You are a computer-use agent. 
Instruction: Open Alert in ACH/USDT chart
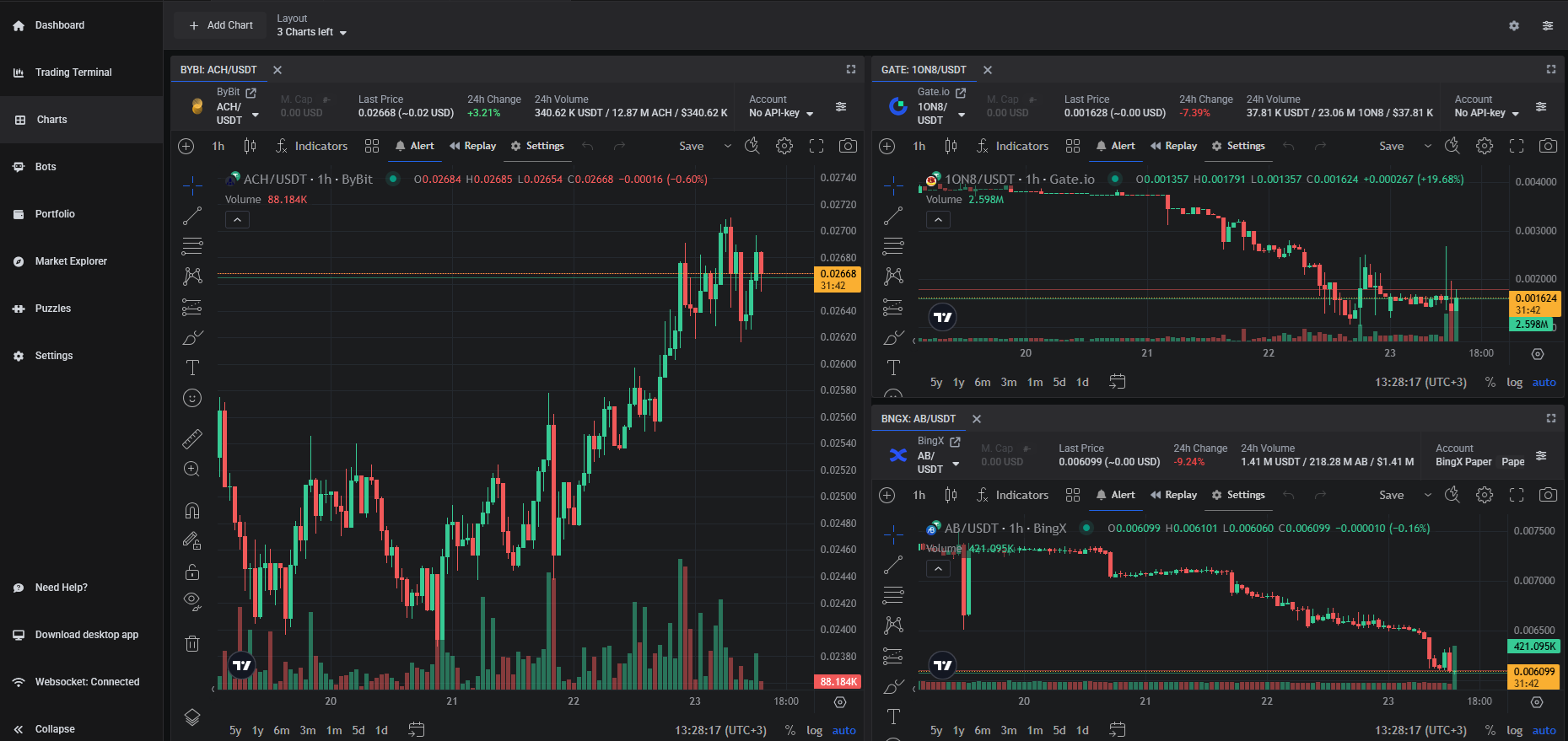point(414,146)
